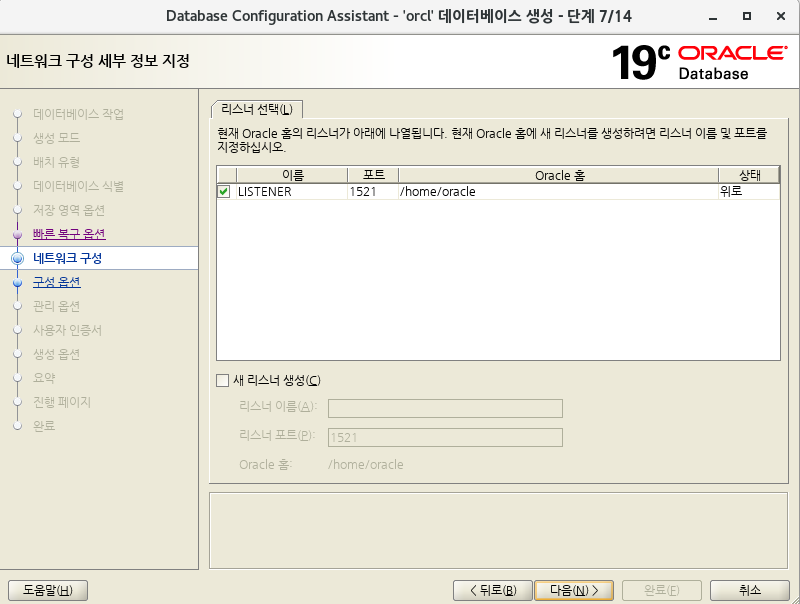
Task: Close the Database Configuration Assistant window
Action: pos(781,16)
